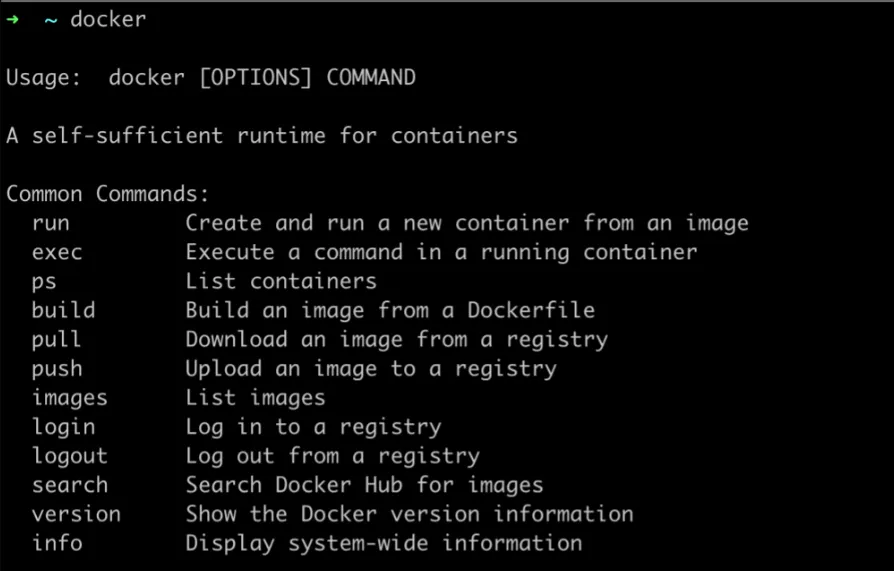This screenshot has width=894, height=571.
Task: Click the "Common Commands:" heading
Action: pyautogui.click(x=108, y=194)
